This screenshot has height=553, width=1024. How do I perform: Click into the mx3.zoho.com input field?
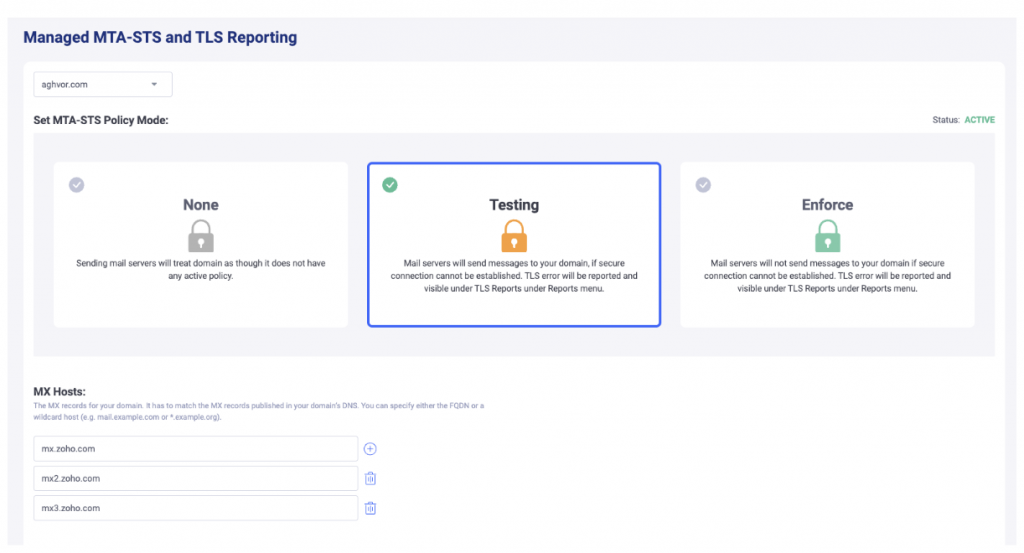pyautogui.click(x=195, y=508)
